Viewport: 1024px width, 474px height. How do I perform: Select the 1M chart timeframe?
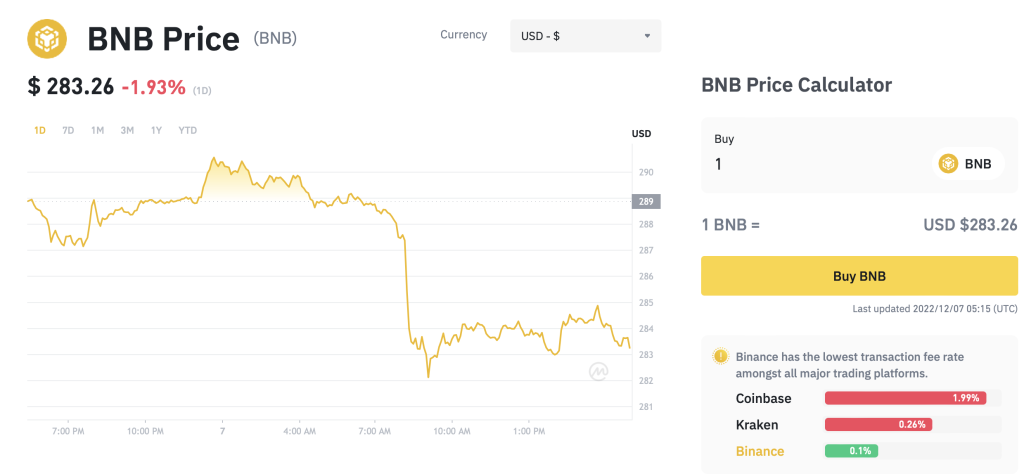pos(97,131)
